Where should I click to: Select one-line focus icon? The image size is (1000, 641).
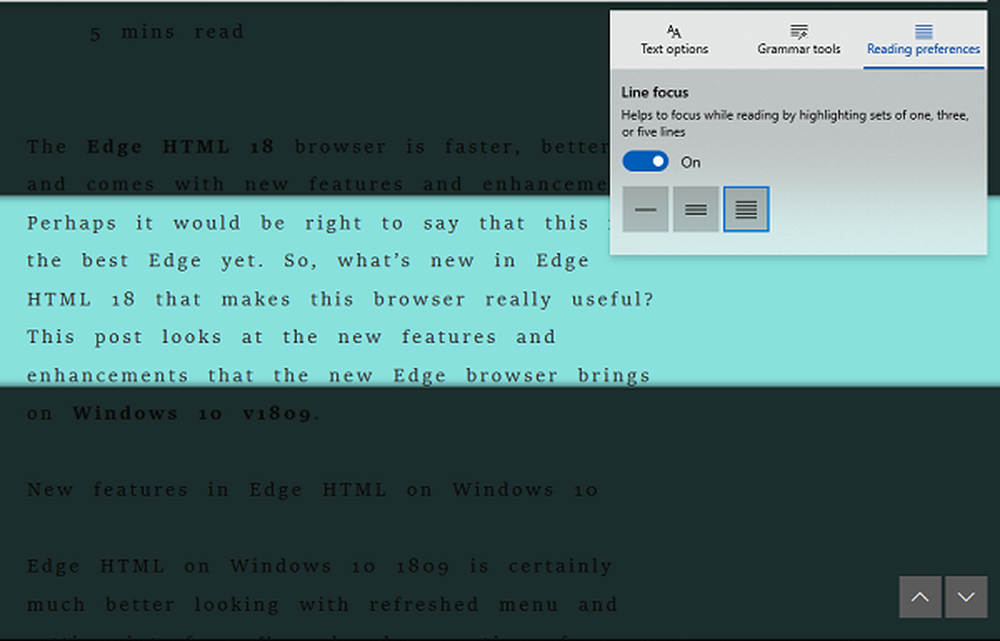point(645,209)
